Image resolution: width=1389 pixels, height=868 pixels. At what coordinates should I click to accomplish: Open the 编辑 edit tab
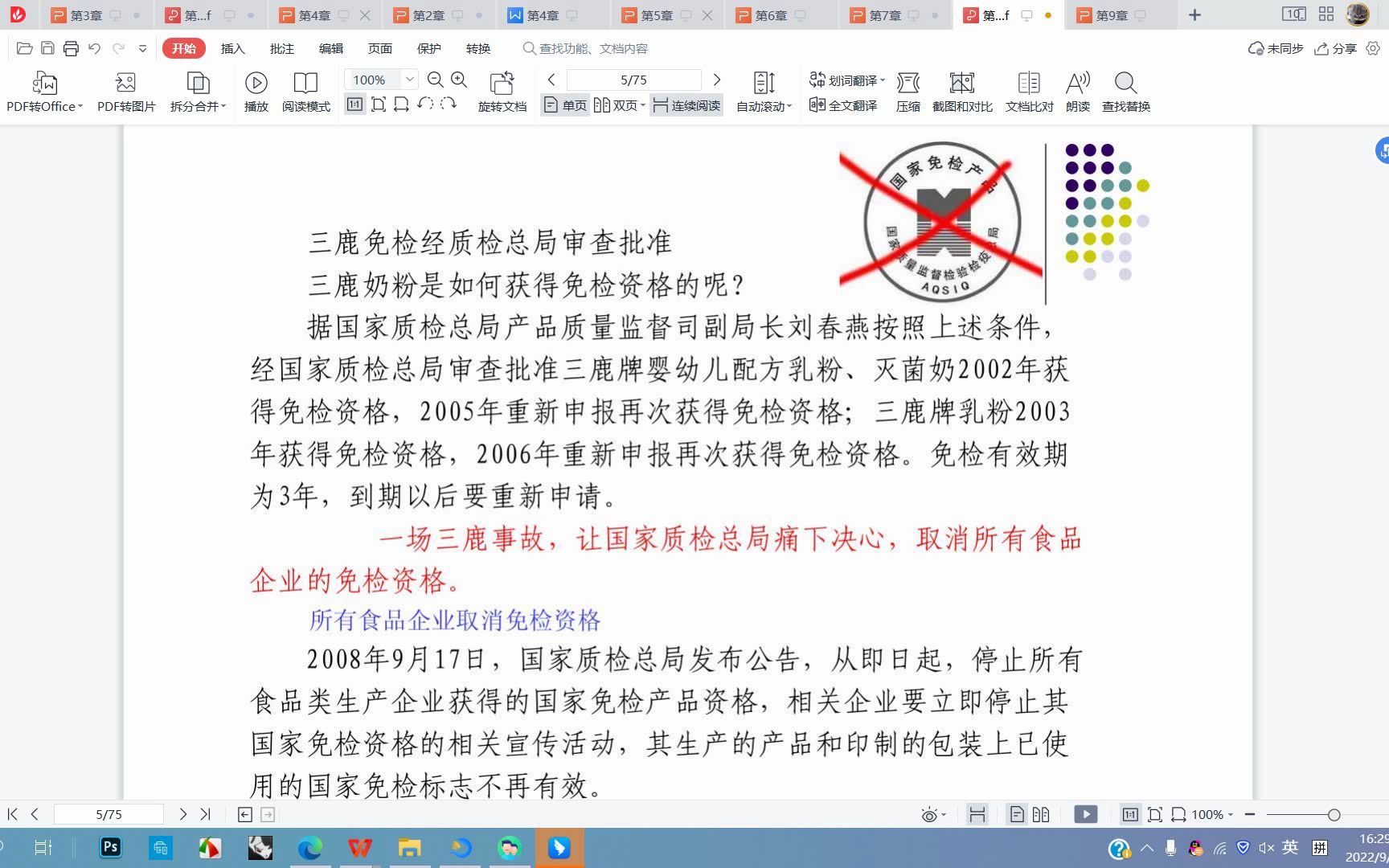[330, 48]
